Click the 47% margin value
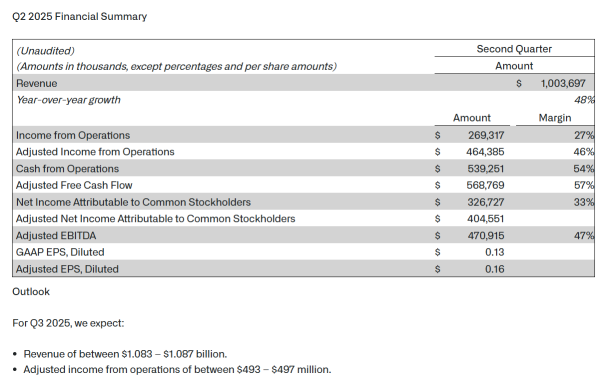 click(x=584, y=236)
